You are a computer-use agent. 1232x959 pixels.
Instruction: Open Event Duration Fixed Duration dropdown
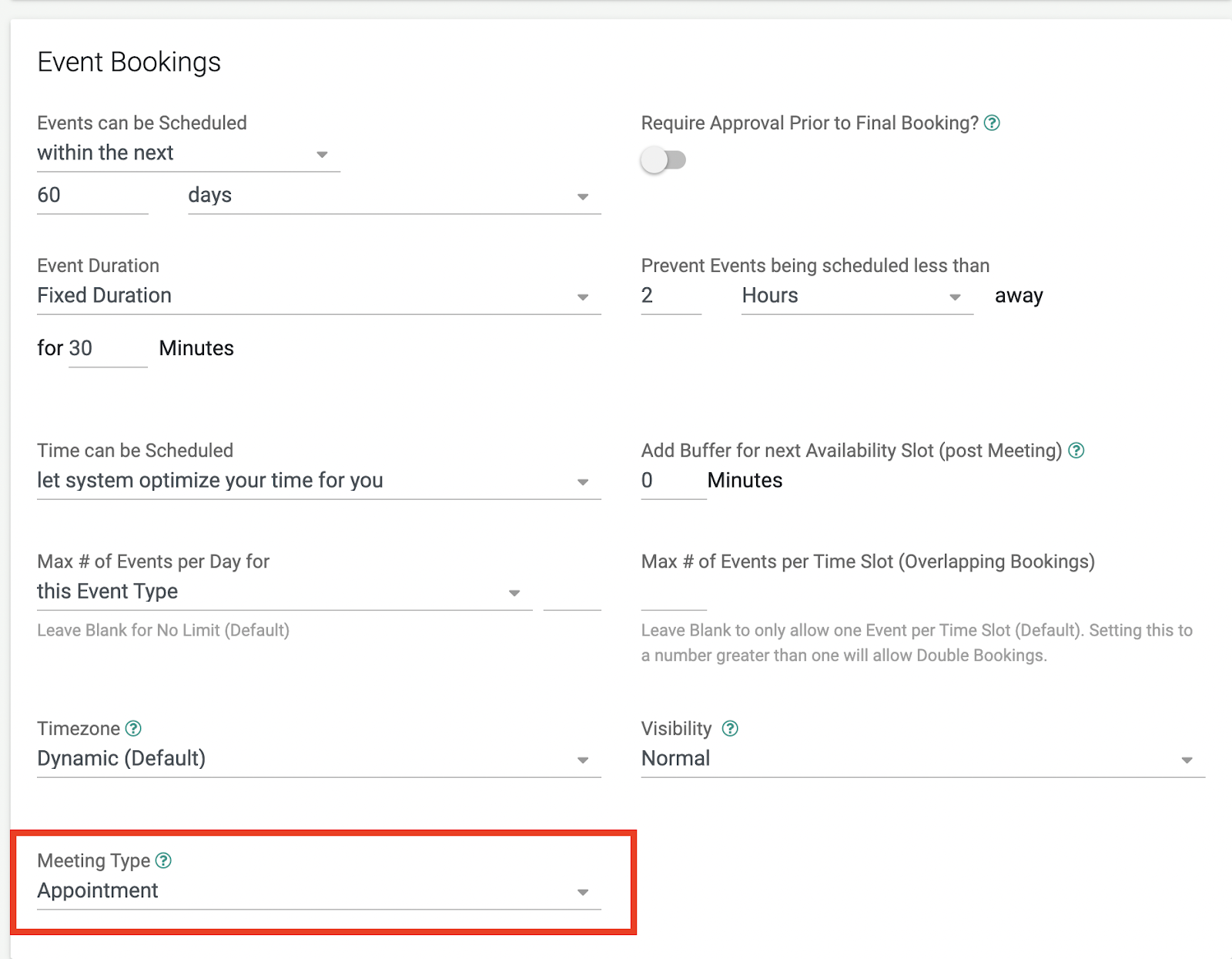(x=318, y=296)
